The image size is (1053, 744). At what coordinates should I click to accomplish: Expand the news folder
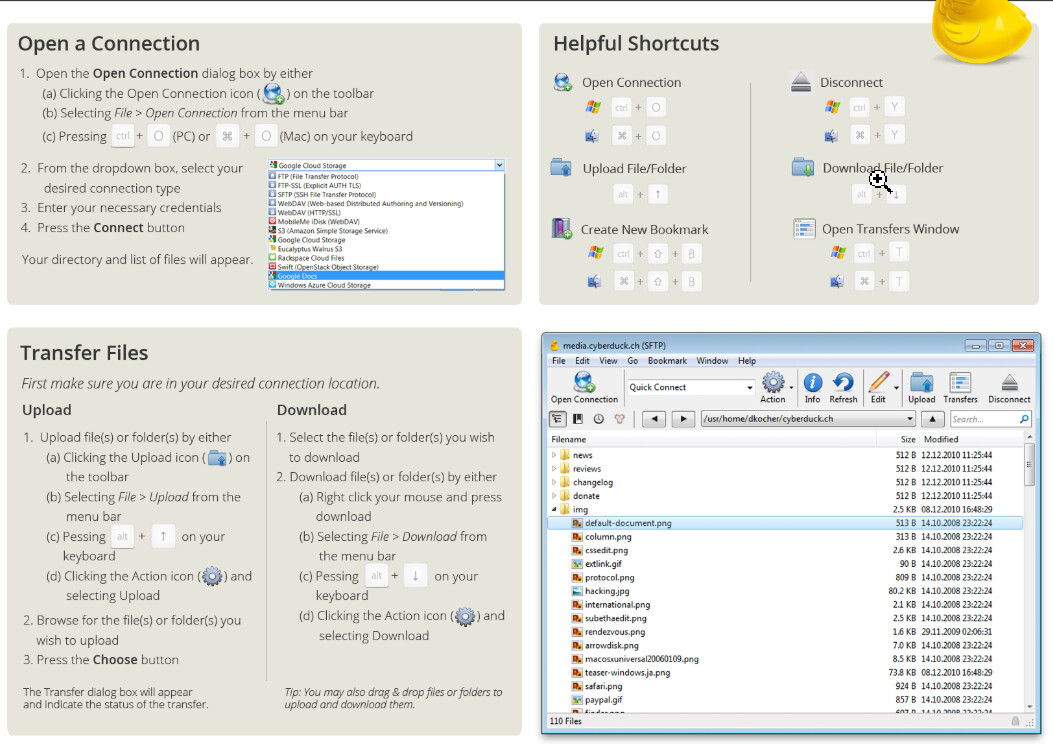(x=554, y=455)
